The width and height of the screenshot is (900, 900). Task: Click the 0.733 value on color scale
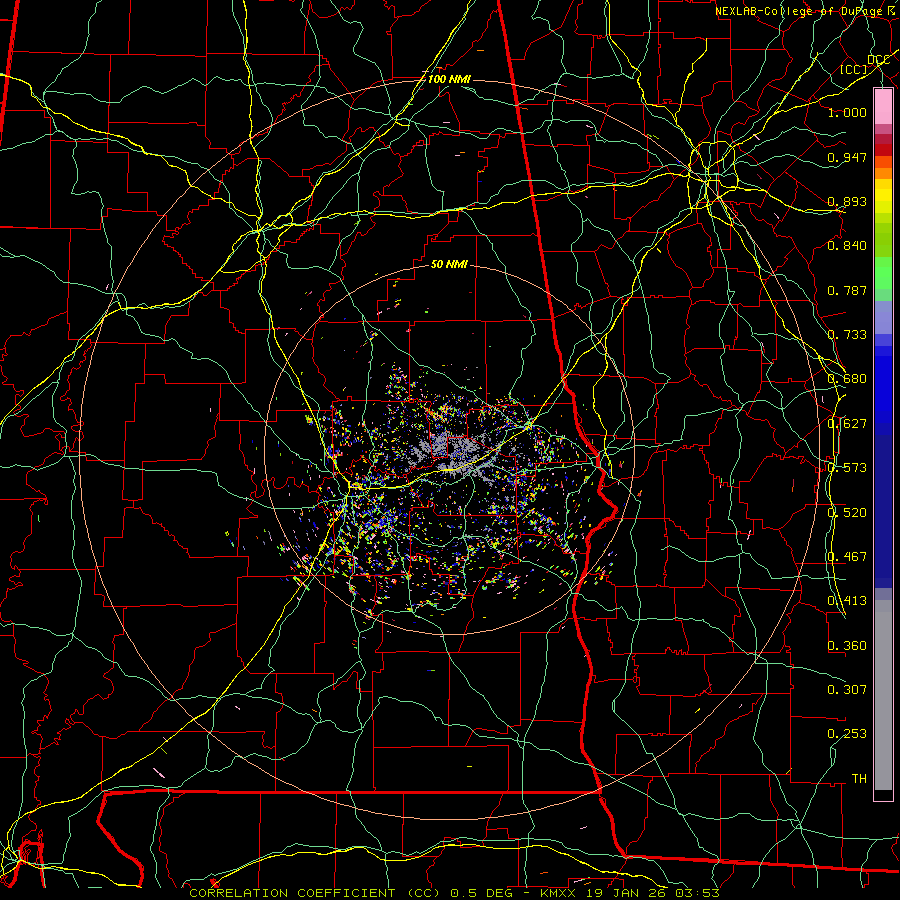847,335
